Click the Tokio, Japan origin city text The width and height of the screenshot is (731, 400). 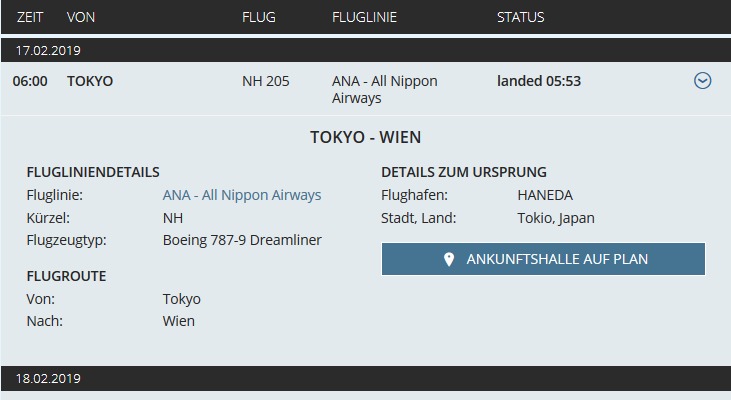556,218
